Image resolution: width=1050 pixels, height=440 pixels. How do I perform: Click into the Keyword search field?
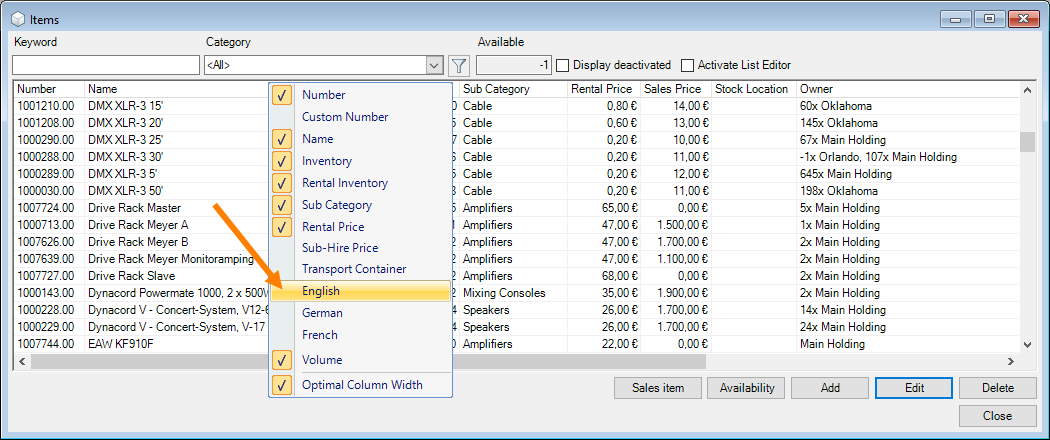(105, 66)
